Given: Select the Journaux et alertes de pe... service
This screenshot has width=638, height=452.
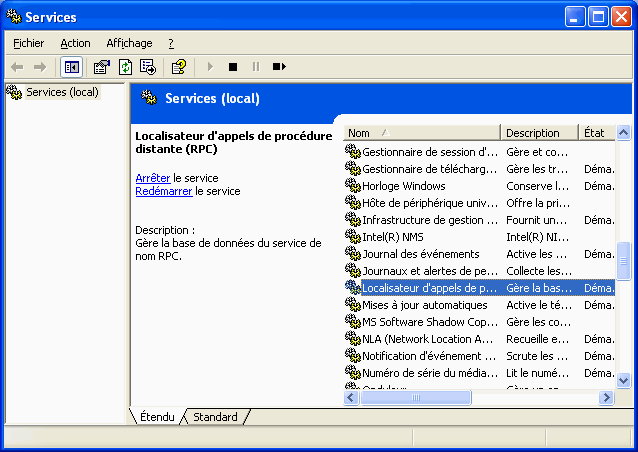Looking at the screenshot, I should 480,271.
